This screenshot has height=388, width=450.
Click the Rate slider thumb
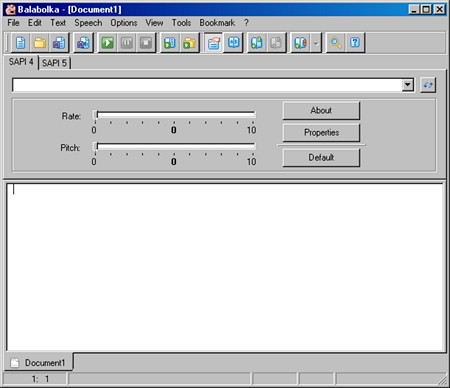96,115
